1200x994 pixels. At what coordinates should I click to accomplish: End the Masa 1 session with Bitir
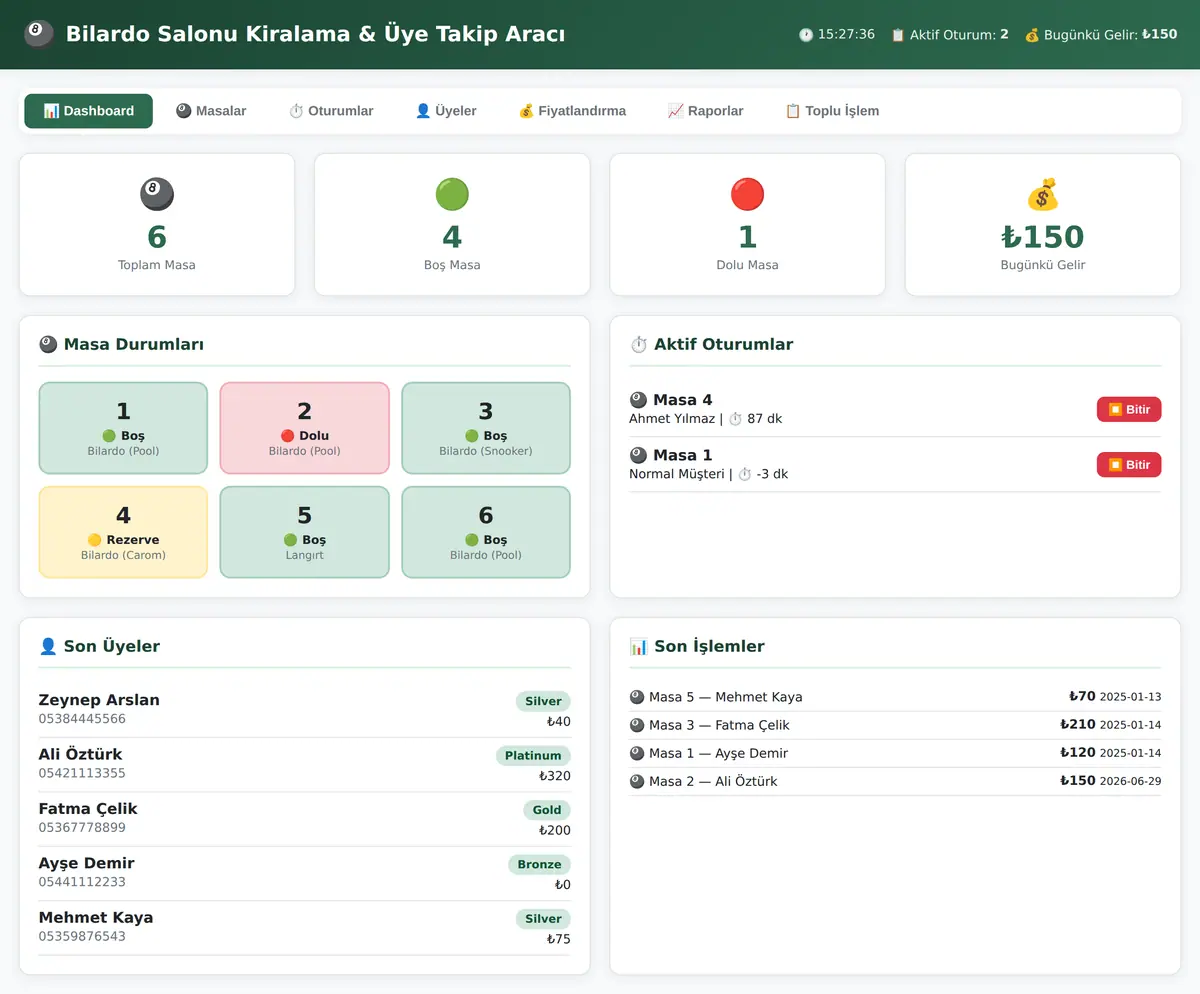(x=1129, y=465)
